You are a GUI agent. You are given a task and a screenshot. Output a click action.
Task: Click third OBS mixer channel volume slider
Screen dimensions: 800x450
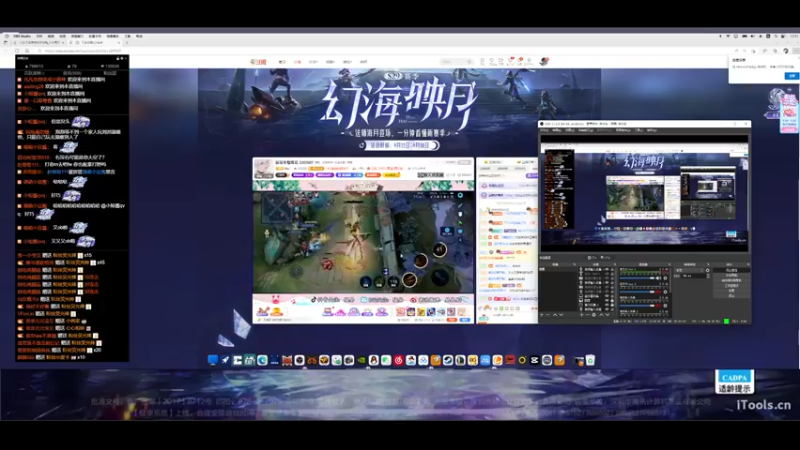(637, 306)
